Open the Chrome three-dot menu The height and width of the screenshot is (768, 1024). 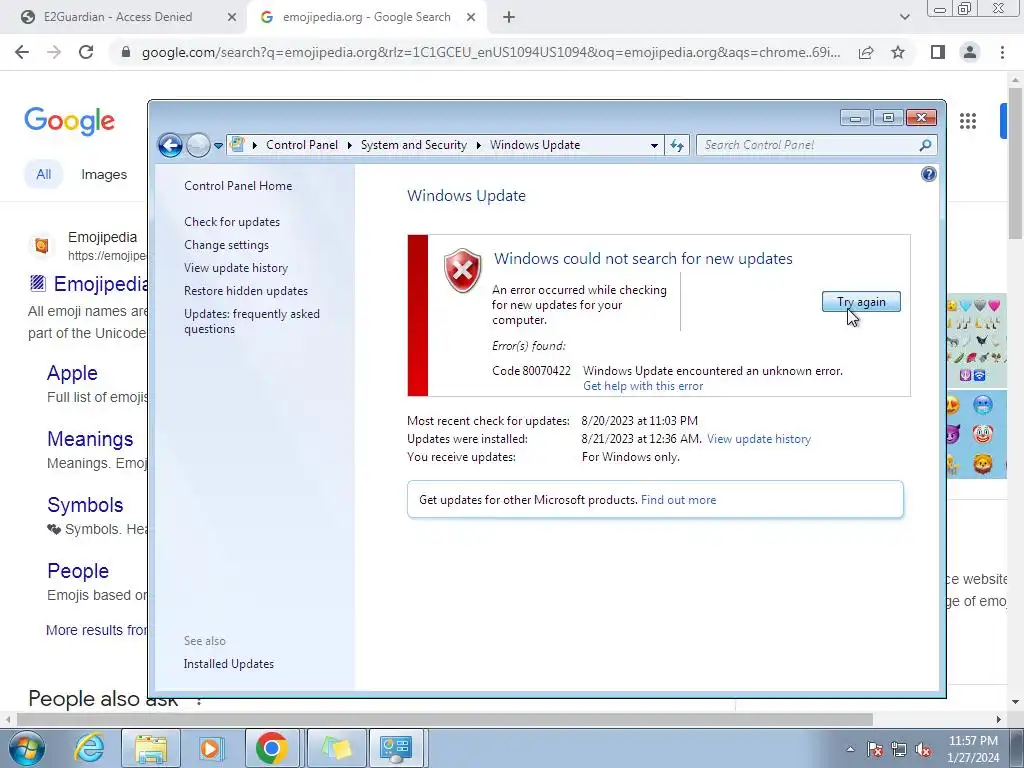coord(1002,52)
